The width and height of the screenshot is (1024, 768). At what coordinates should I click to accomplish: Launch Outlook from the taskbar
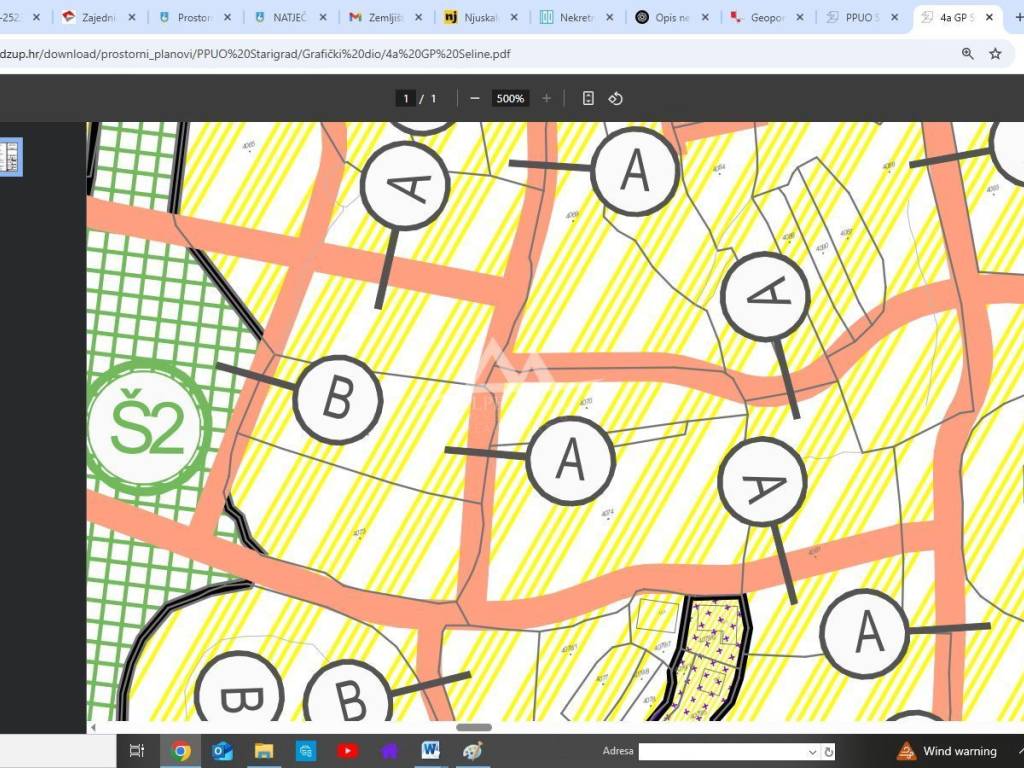[222, 751]
